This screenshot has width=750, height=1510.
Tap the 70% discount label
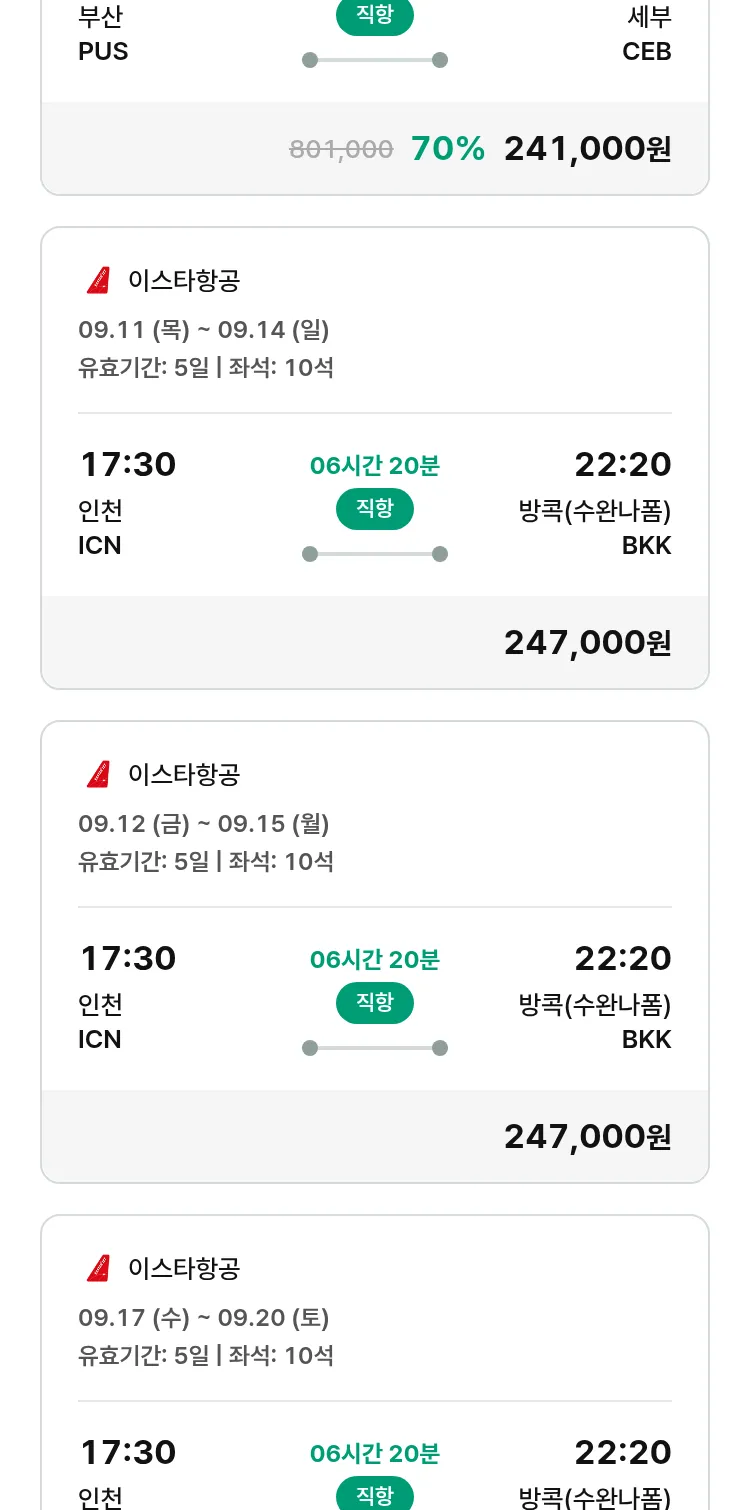[x=447, y=149]
